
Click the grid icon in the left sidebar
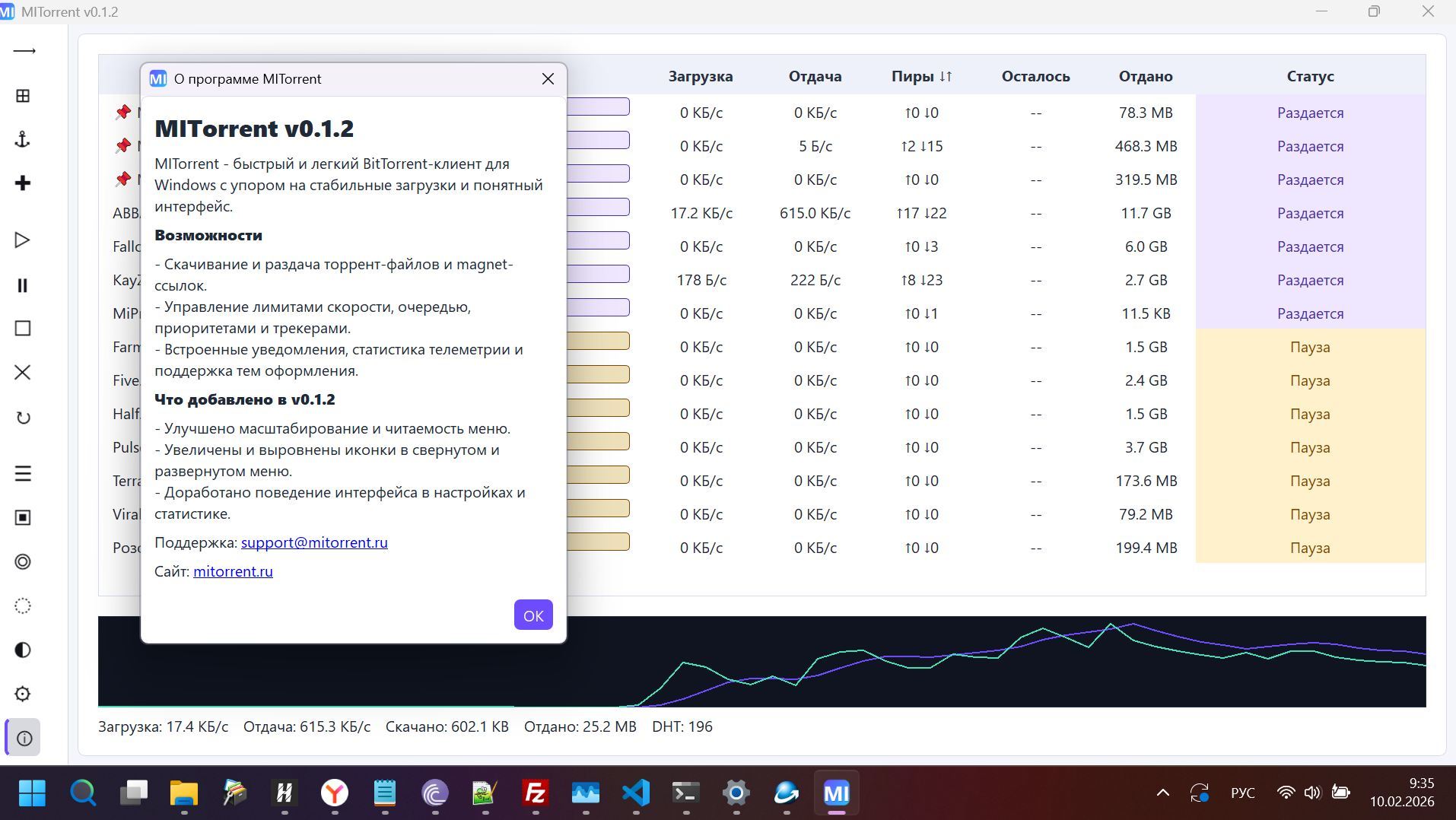pyautogui.click(x=24, y=96)
